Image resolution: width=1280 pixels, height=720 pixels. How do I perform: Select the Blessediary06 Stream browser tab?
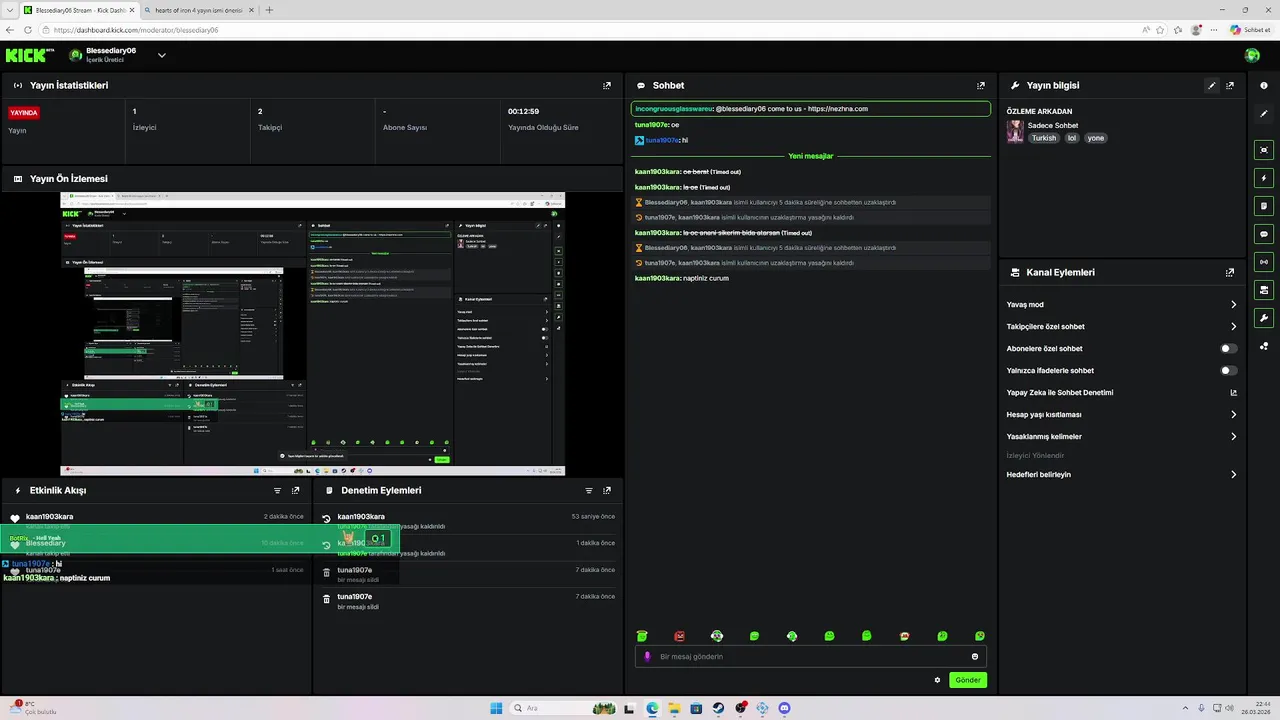click(78, 10)
